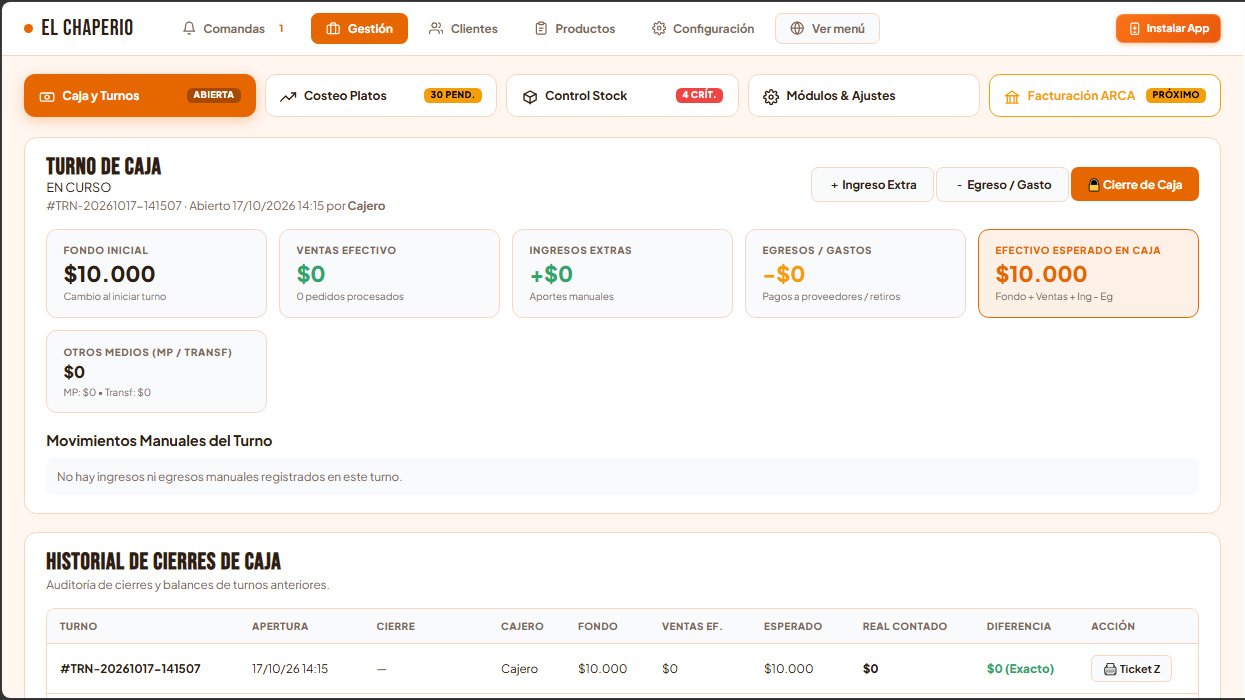The image size is (1245, 700).
Task: Go to the Clientes section
Action: coord(463,29)
